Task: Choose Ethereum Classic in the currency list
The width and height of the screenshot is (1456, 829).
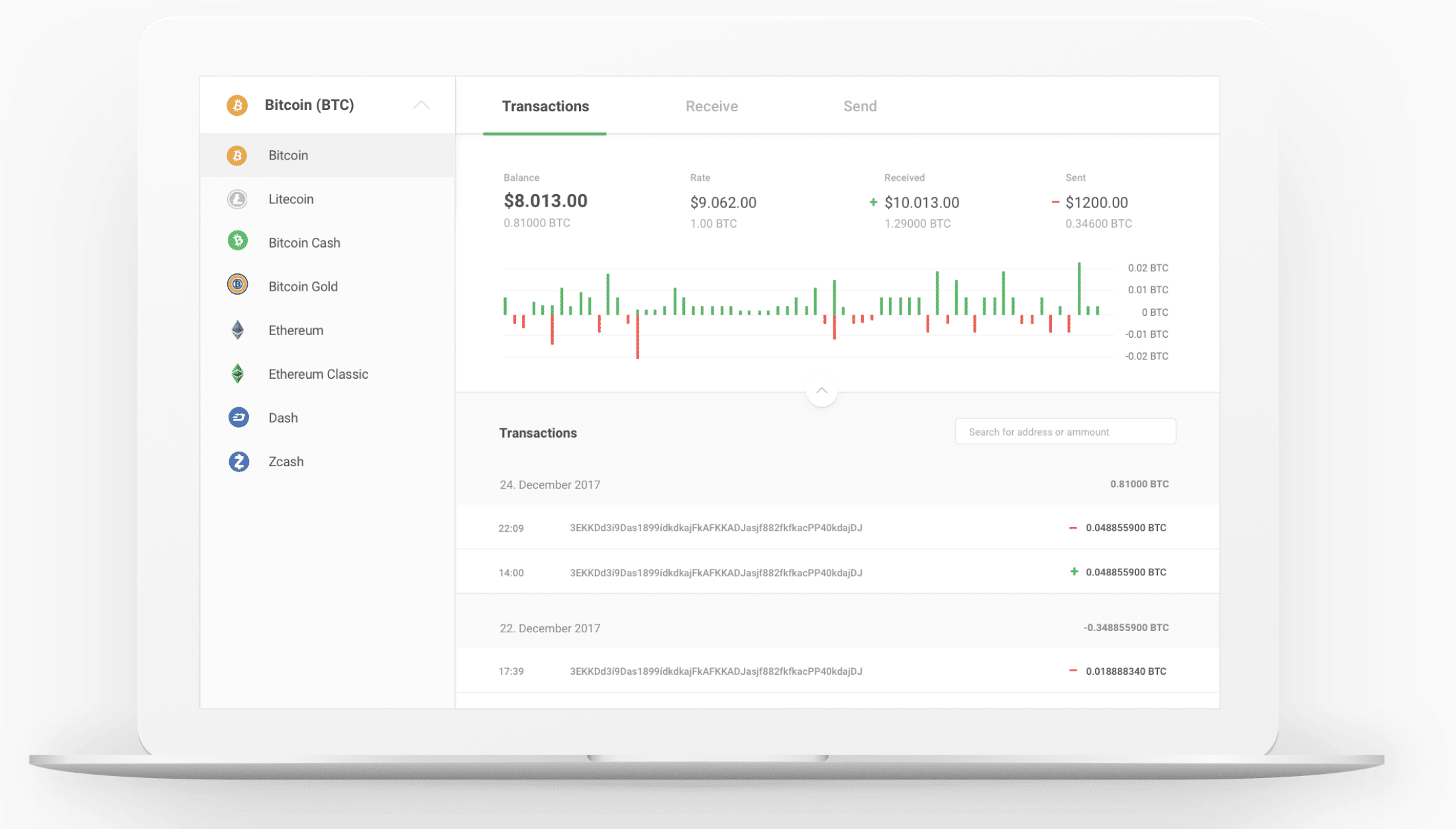Action: [327, 374]
